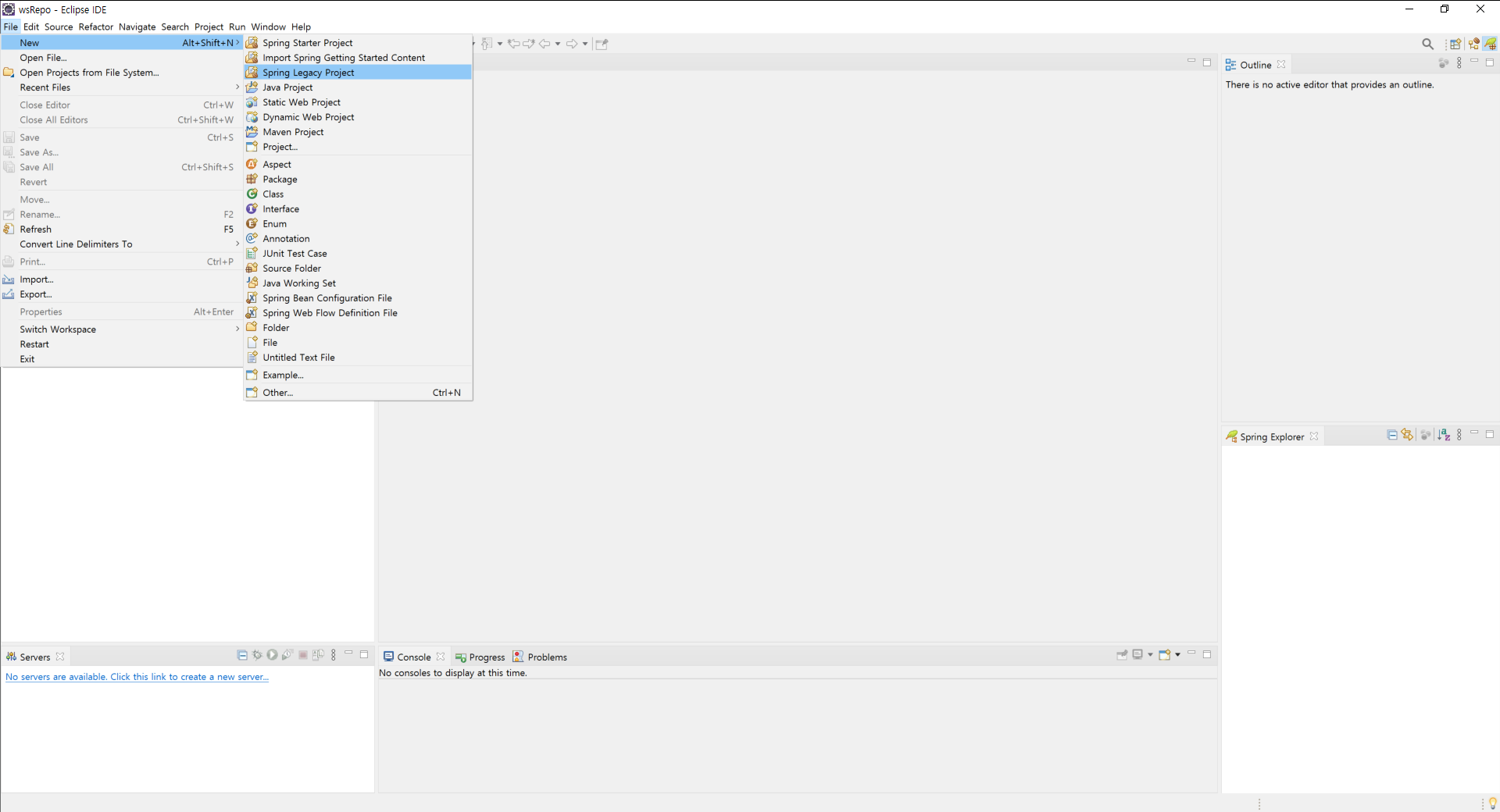Screen dimensions: 1500x812
Task: Click the tip of the day lightbulb
Action: coord(1492,803)
